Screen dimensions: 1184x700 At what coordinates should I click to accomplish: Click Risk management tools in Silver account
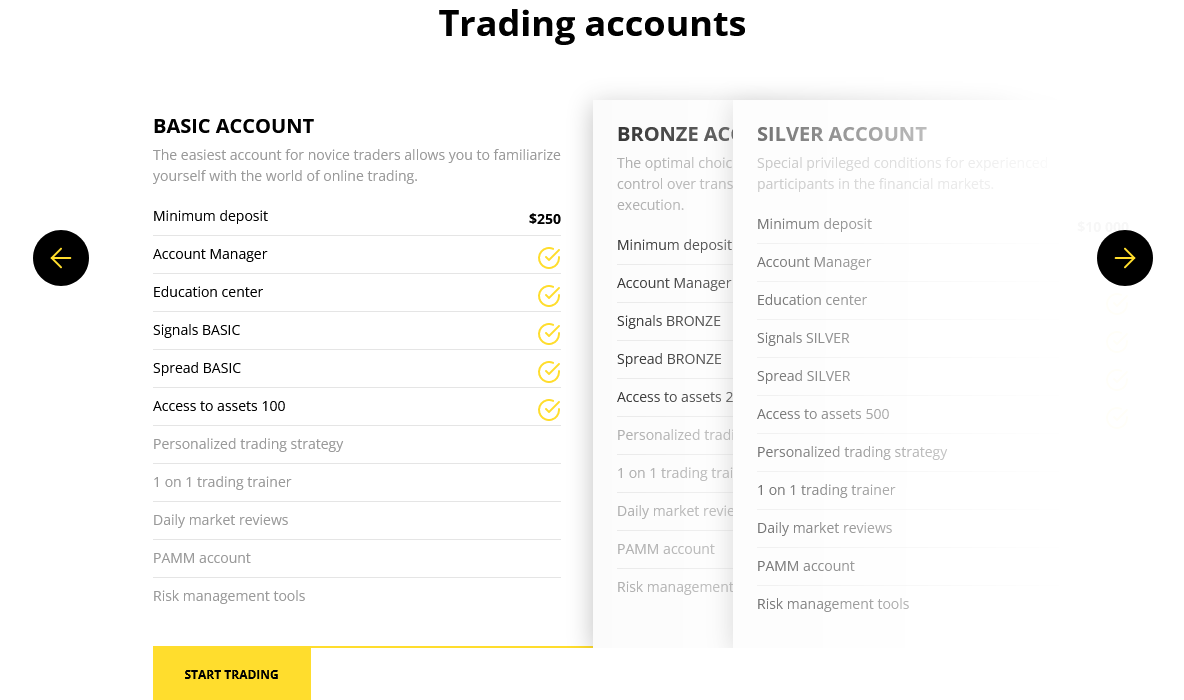[x=833, y=604]
